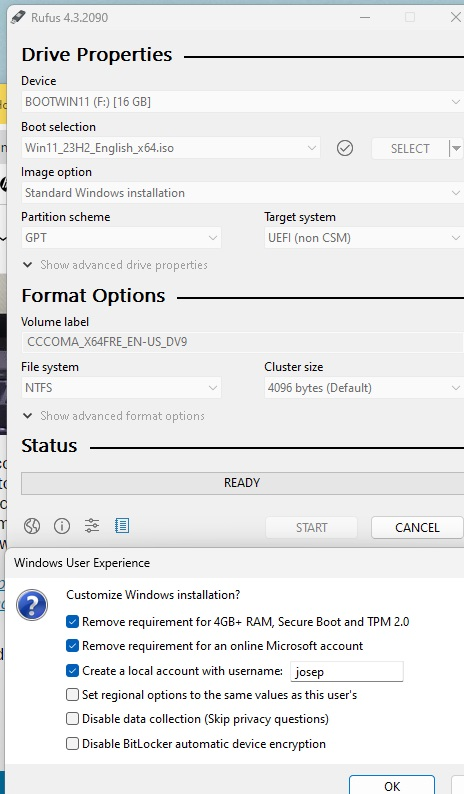
Task: Open the Partition scheme GPT dropdown
Action: 121,237
